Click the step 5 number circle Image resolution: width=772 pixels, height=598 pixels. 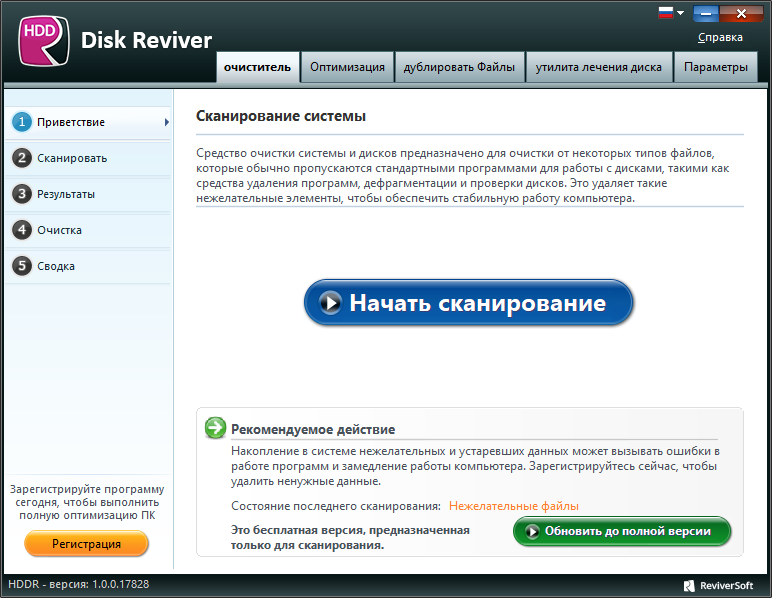[x=22, y=266]
